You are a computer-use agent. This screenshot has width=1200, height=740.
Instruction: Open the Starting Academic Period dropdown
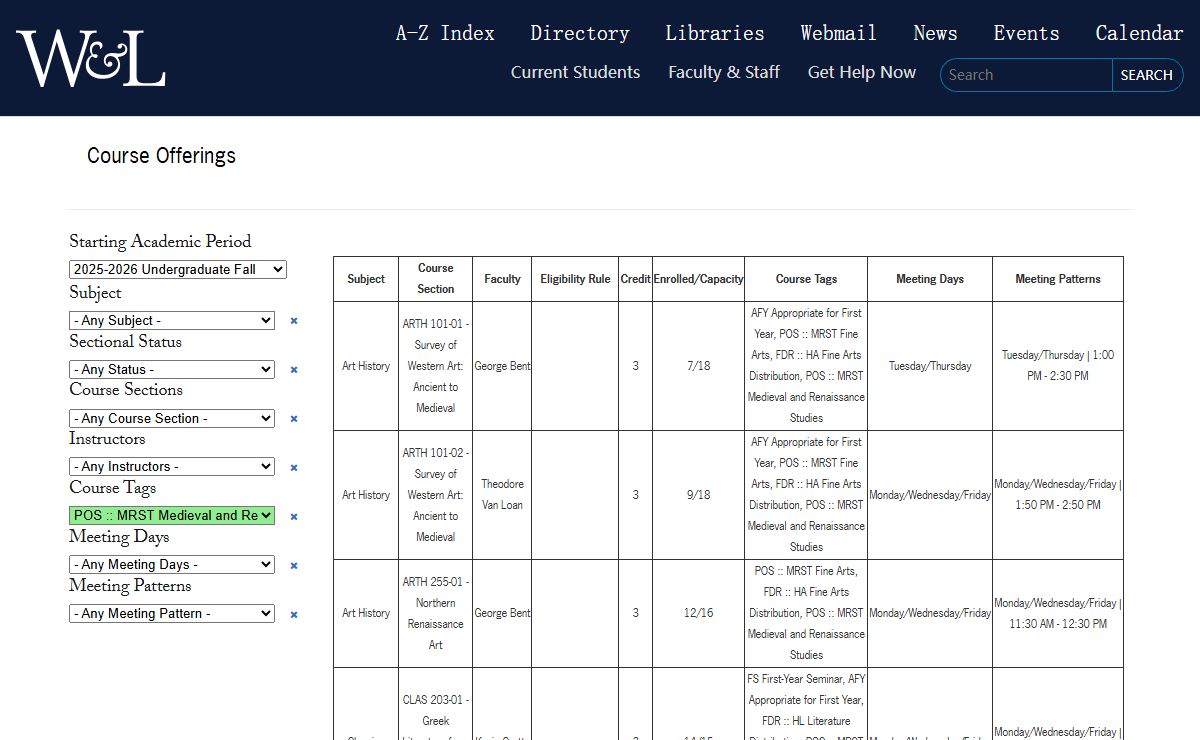tap(178, 269)
